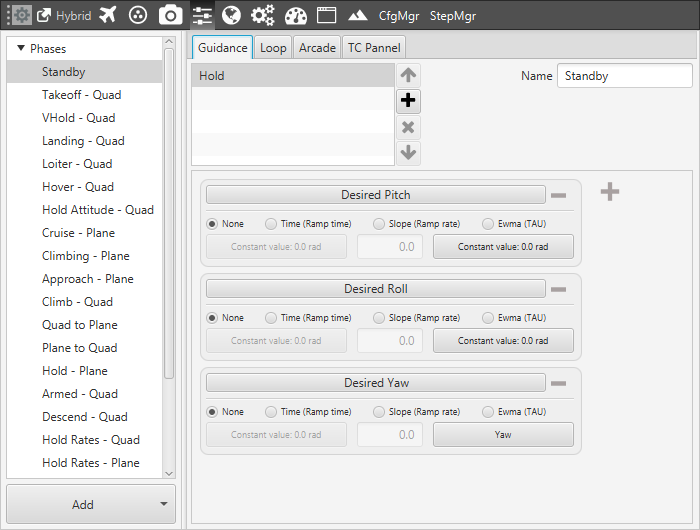Image resolution: width=700 pixels, height=530 pixels.
Task: Open the Desired Pitch variable selector
Action: 375,195
